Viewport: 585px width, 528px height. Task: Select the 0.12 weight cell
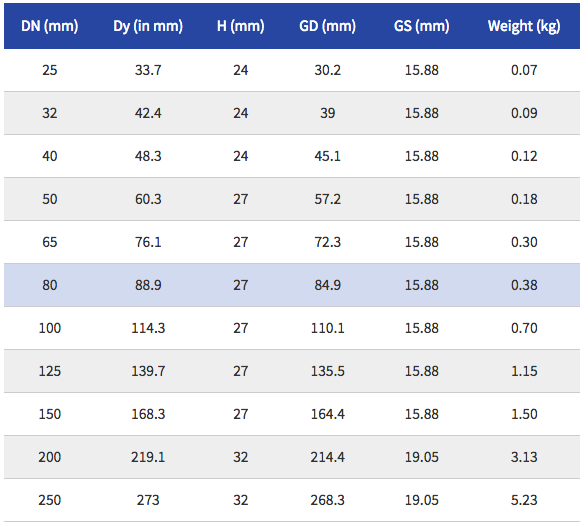pos(524,156)
